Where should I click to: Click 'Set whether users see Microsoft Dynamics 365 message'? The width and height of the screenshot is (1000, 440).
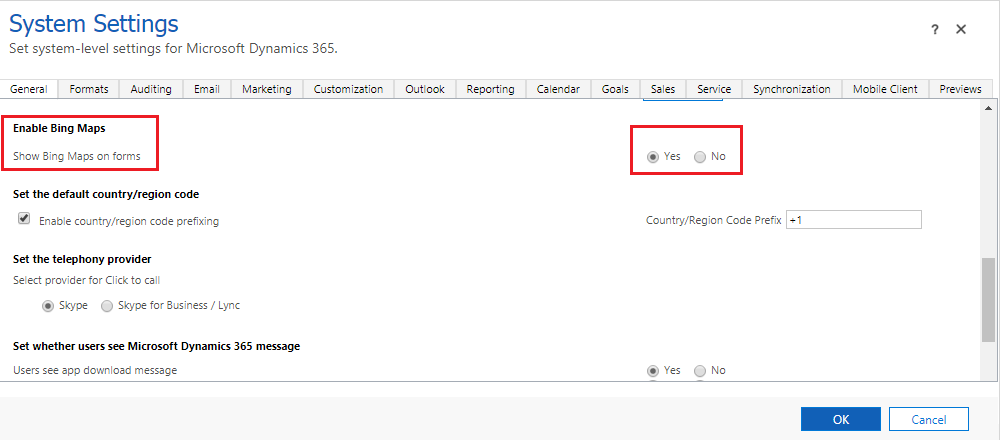[156, 346]
